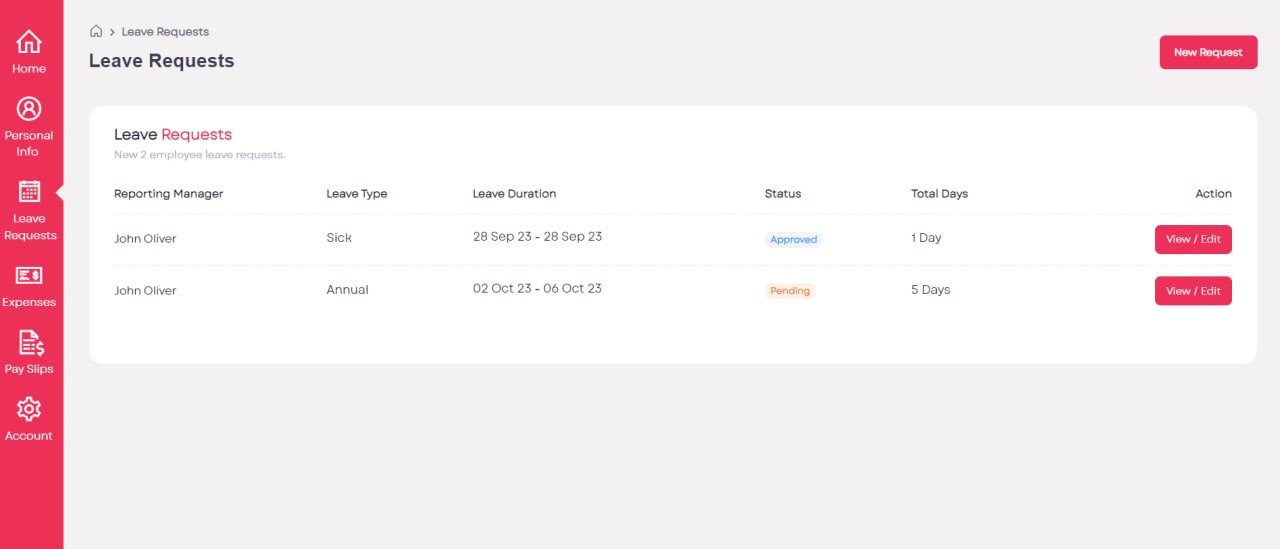Click the Pending status badge
This screenshot has height=549, width=1280.
[790, 291]
